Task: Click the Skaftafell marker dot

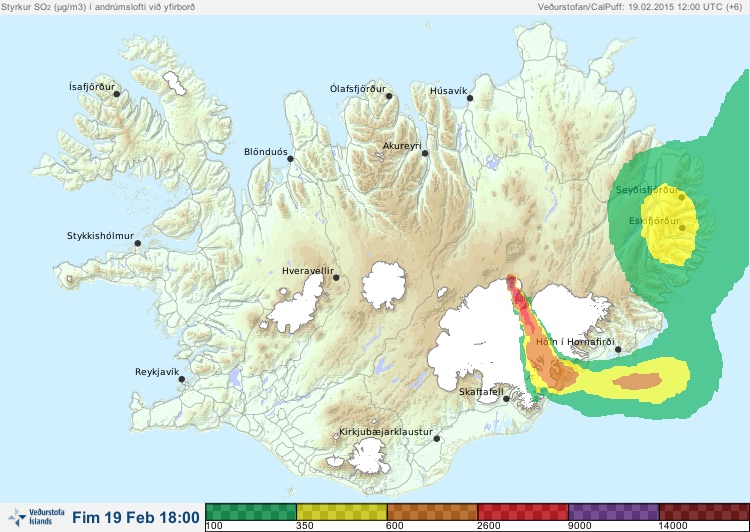Action: (506, 399)
